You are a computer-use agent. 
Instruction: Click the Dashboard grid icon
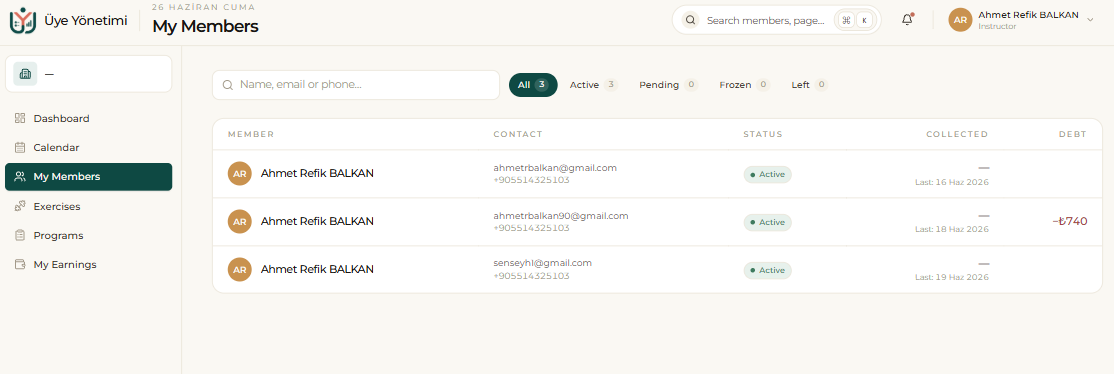pyautogui.click(x=20, y=118)
